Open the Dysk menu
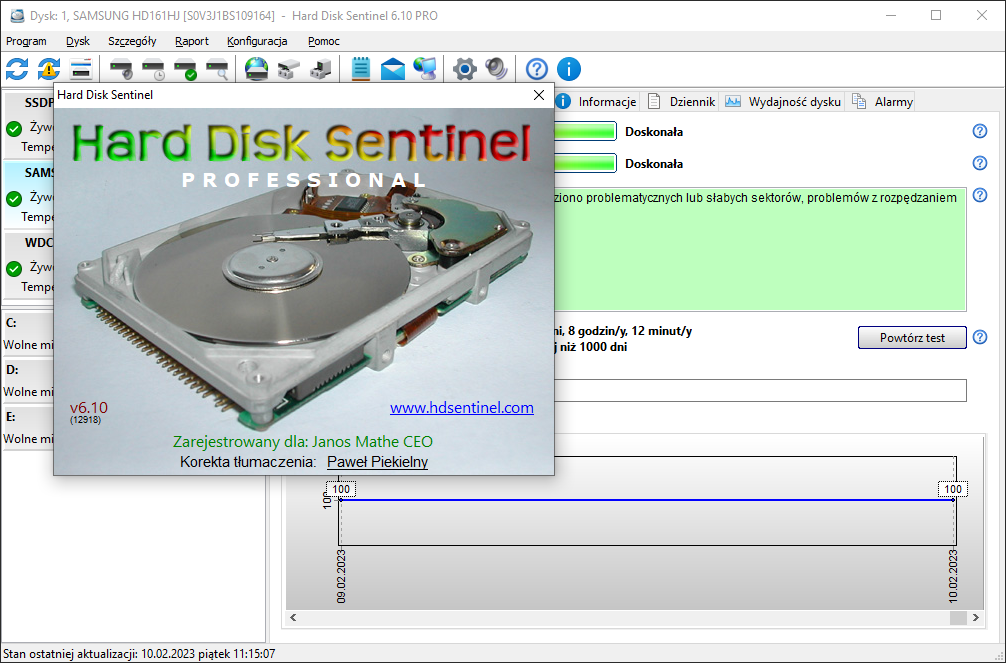Screen dimensions: 1006x663 (78, 41)
